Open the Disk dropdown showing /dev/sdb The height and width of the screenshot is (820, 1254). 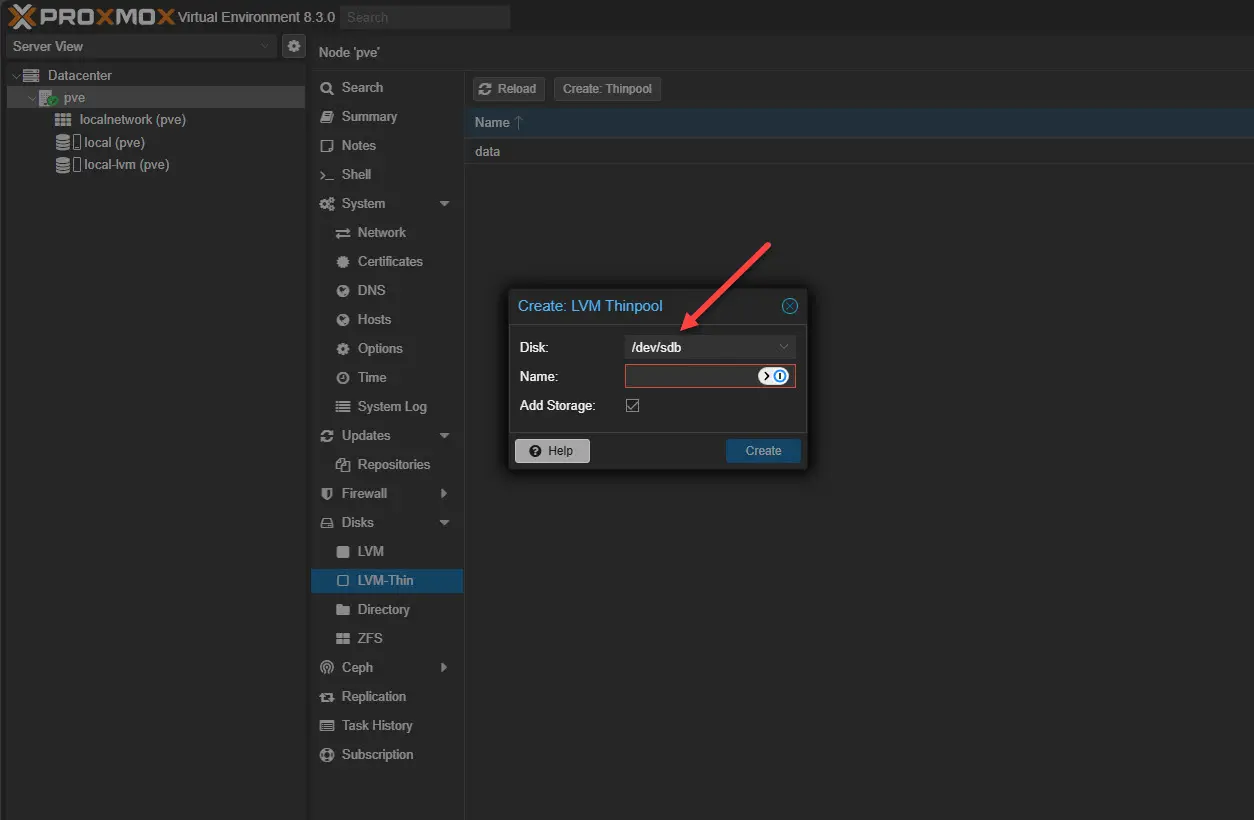[710, 348]
